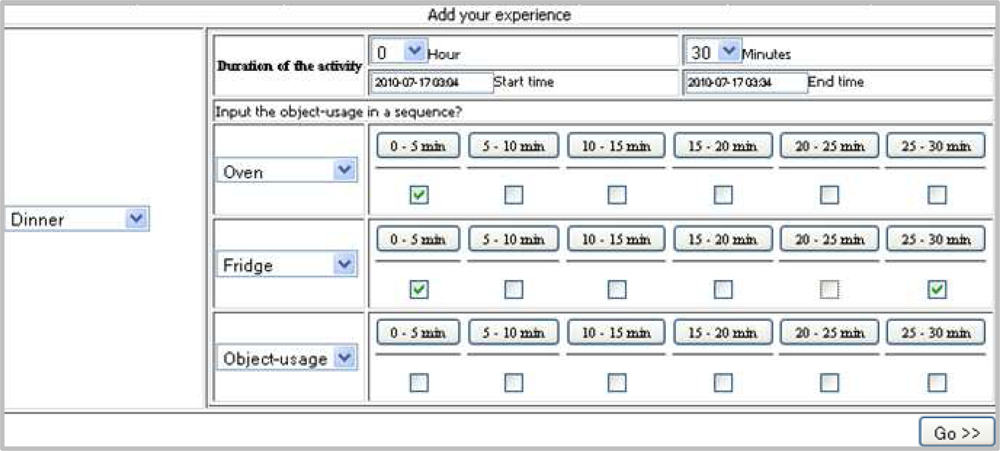Click Object-usage row 25 - 30 min button
This screenshot has width=1000, height=451.
tap(936, 332)
